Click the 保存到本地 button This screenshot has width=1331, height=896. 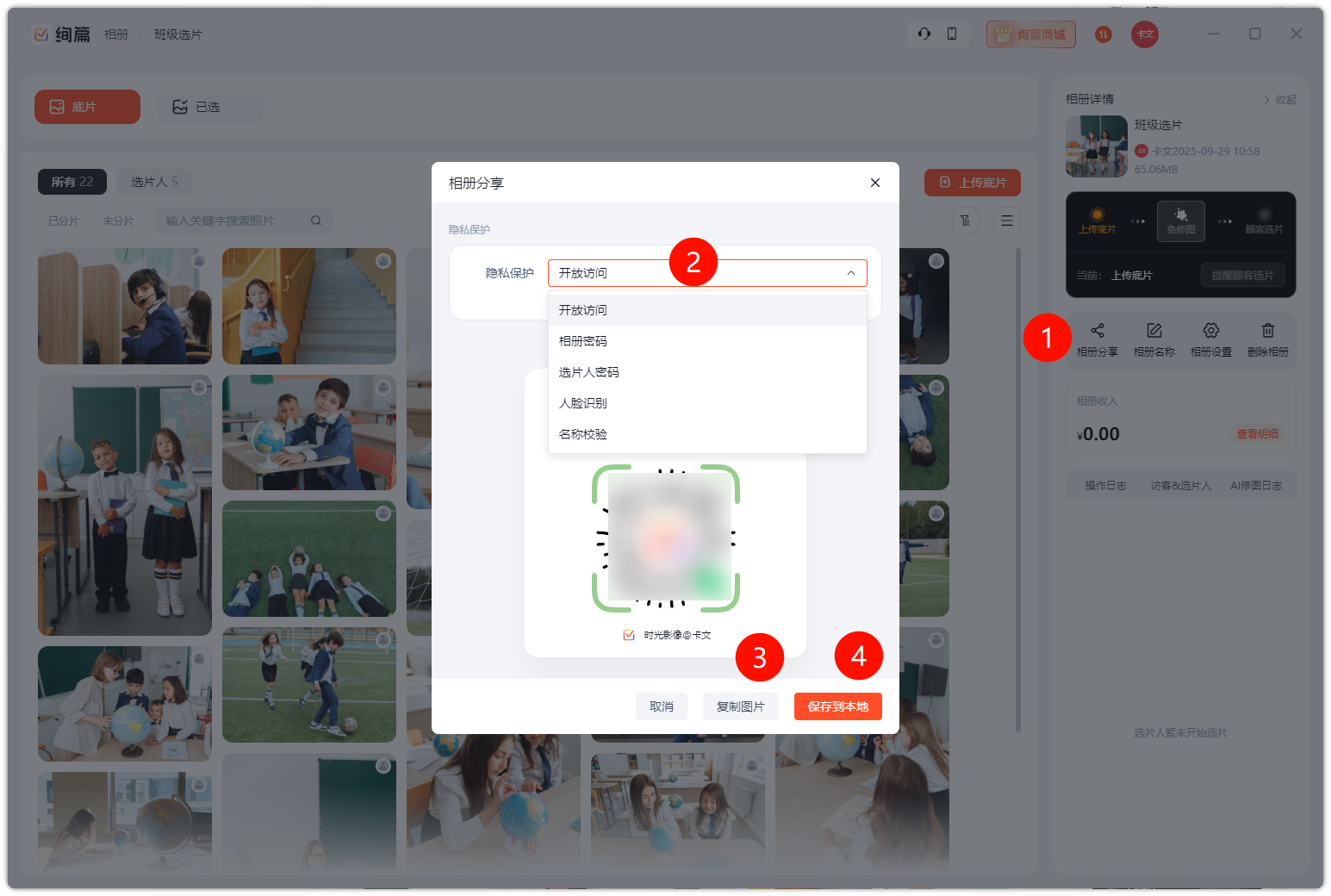pyautogui.click(x=837, y=706)
